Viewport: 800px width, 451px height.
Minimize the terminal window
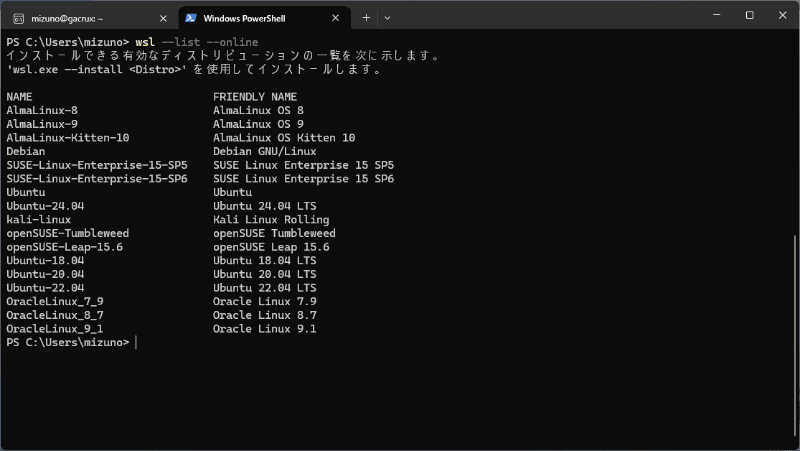(x=716, y=15)
